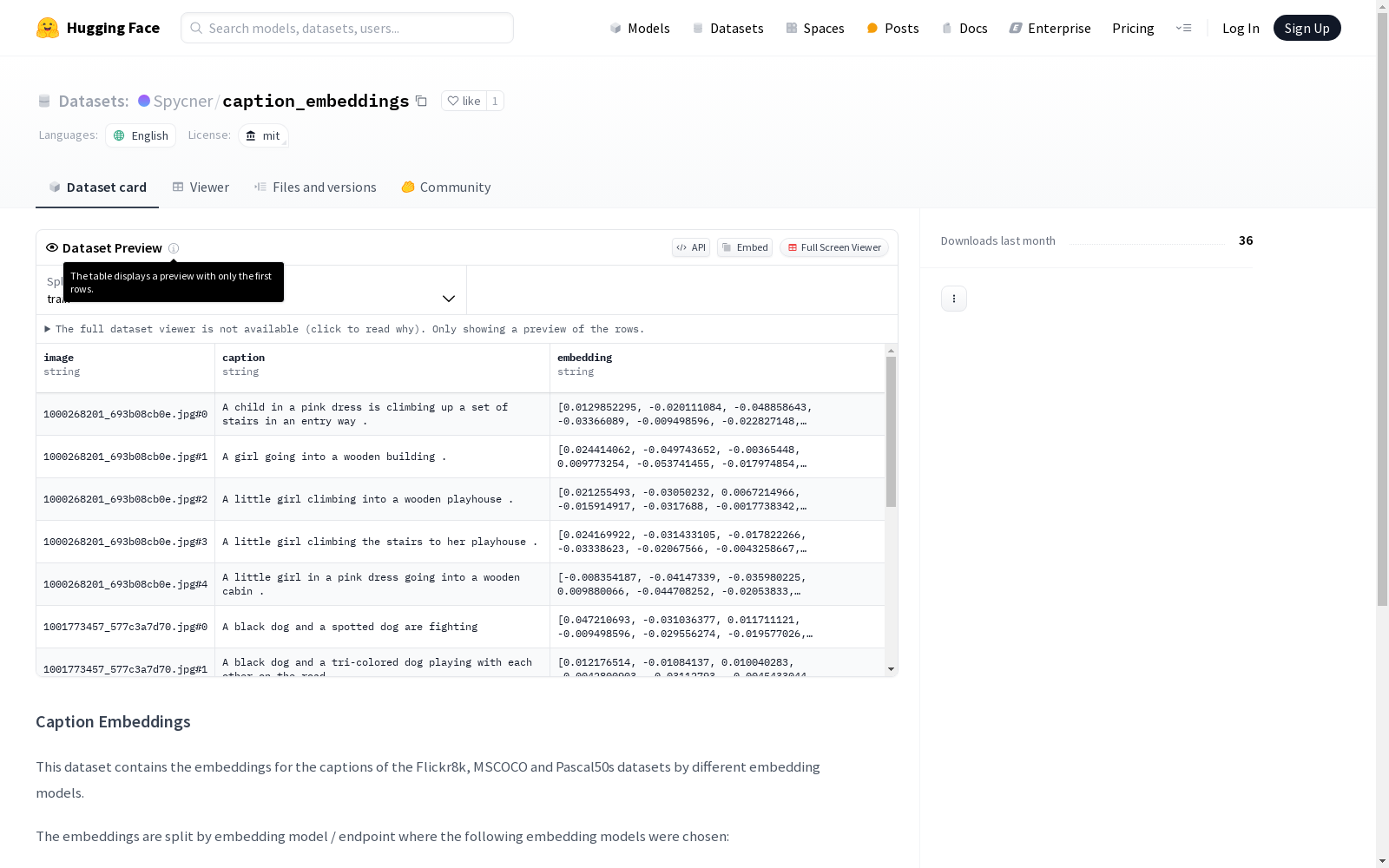Click caption 'A little girl climbing into a wooden playhouse'
This screenshot has width=1389, height=868.
pyautogui.click(x=383, y=499)
